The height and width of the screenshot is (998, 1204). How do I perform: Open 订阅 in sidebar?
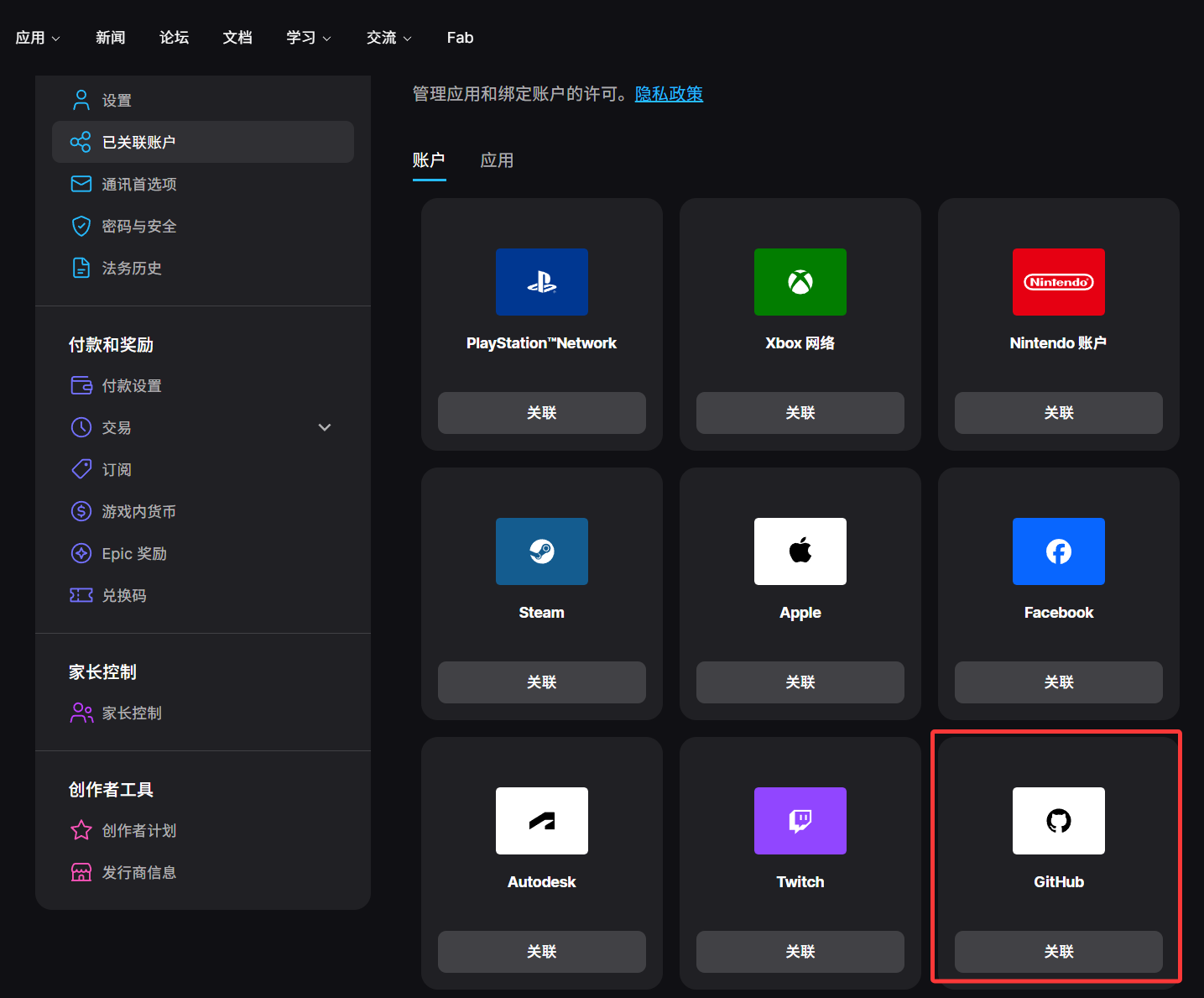click(x=203, y=469)
